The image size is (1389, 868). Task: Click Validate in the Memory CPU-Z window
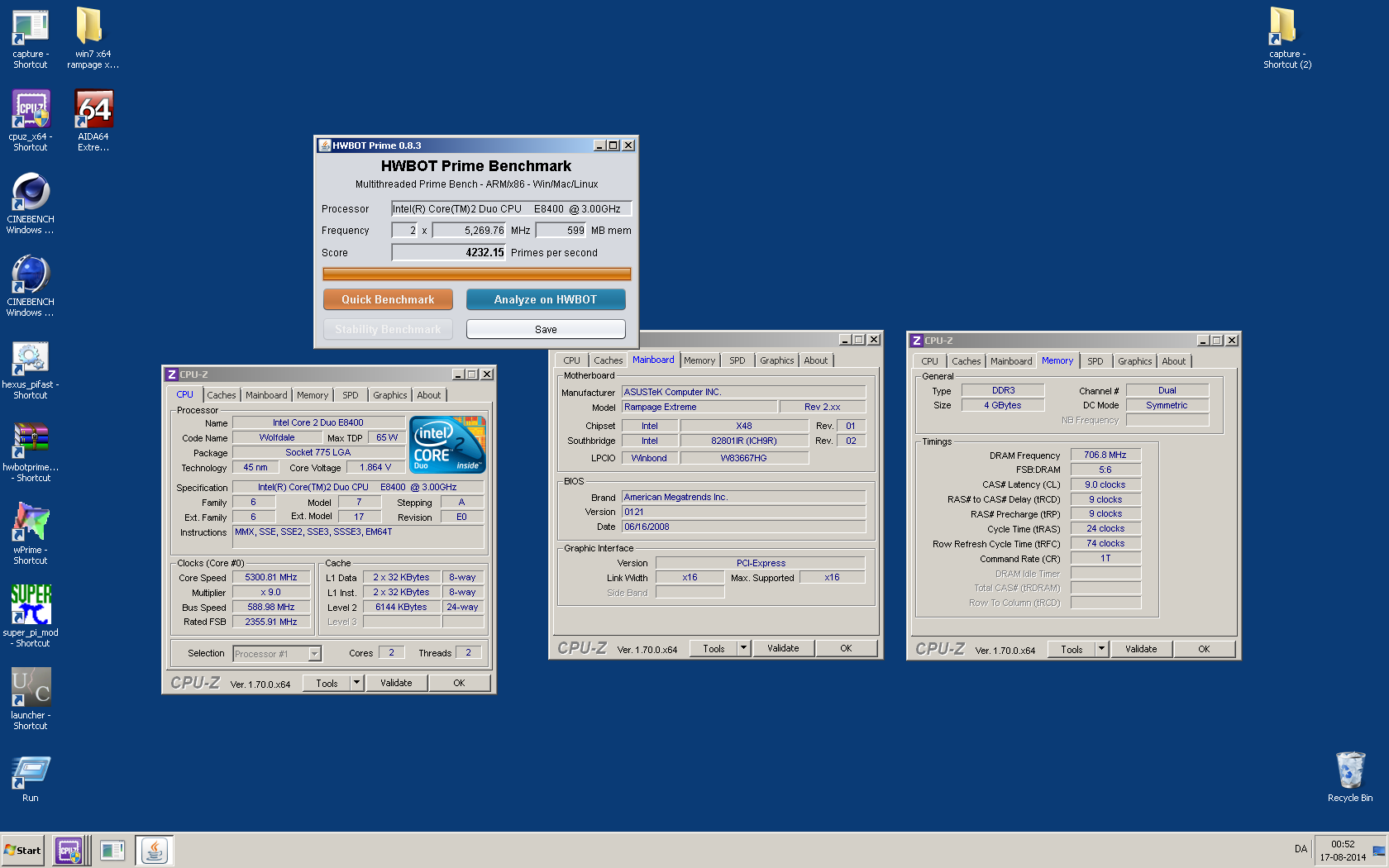click(x=1141, y=649)
